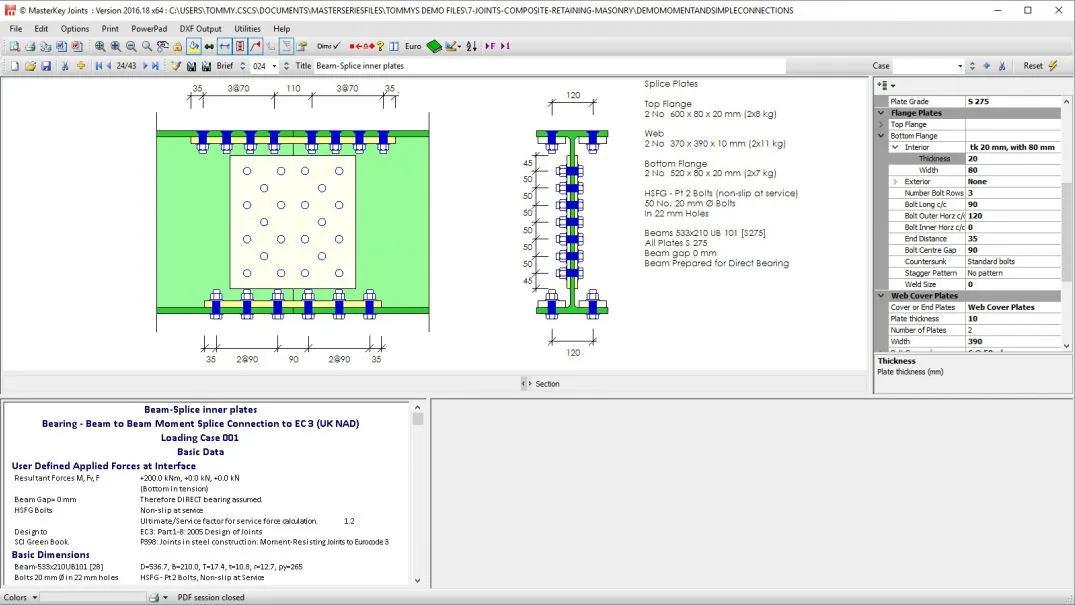Toggle the red flag line icon
This screenshot has width=1075, height=605.
(256, 46)
